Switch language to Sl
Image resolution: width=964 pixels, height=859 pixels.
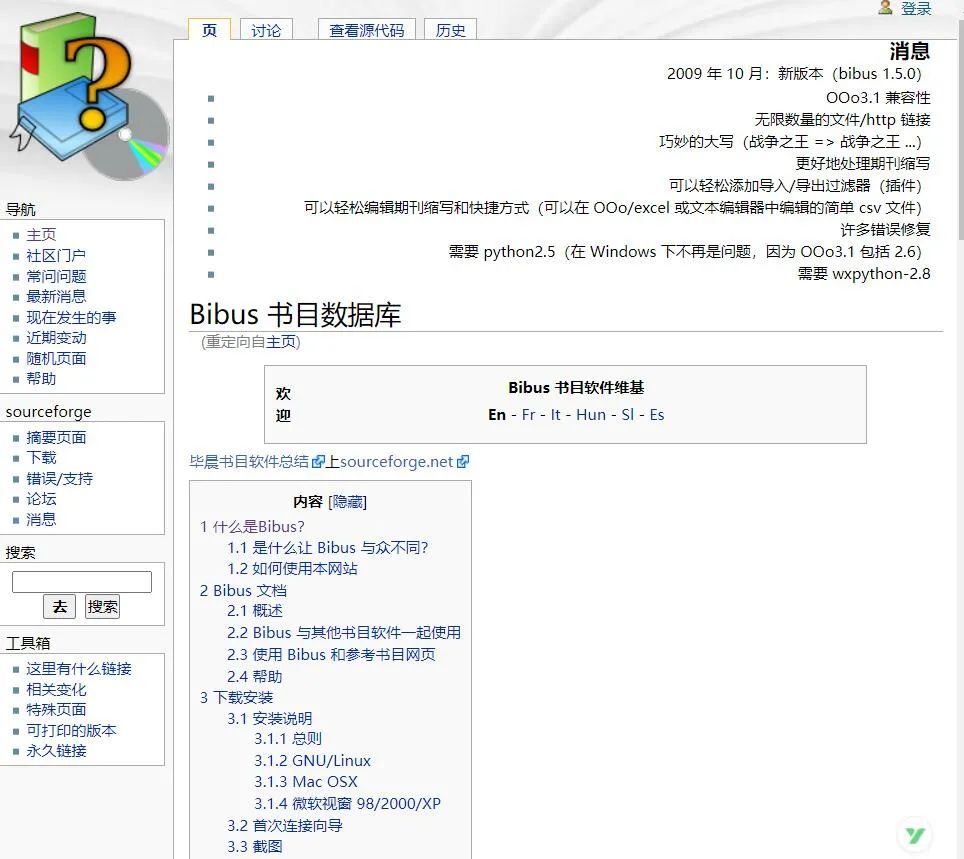point(627,415)
